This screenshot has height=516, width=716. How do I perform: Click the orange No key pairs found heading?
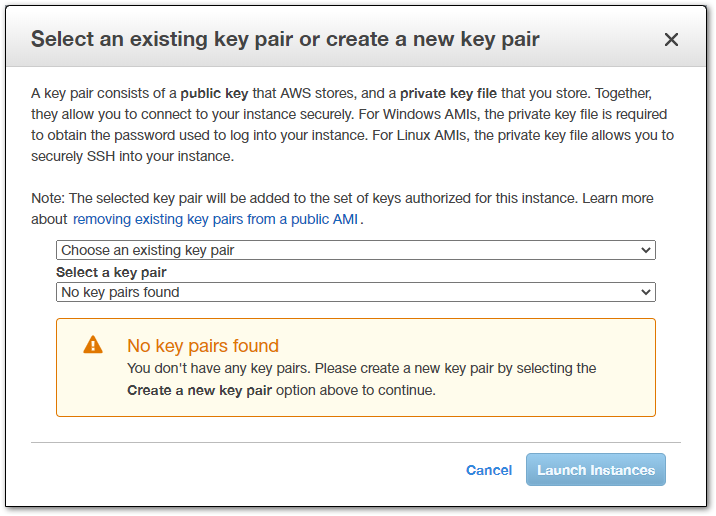(203, 346)
